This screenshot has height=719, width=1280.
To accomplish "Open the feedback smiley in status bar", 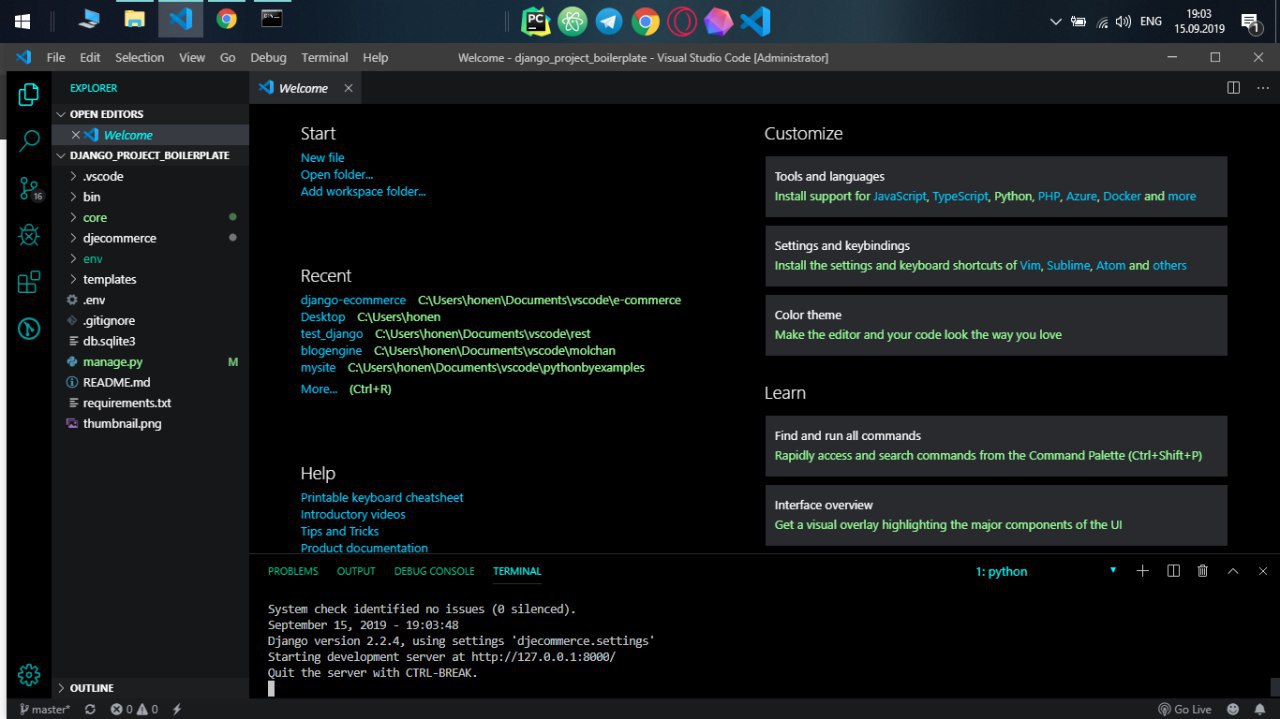I will click(1231, 709).
